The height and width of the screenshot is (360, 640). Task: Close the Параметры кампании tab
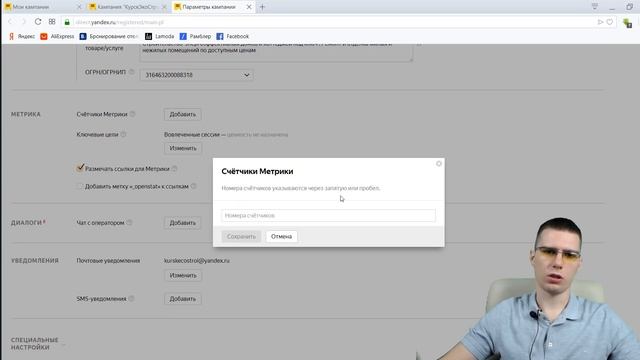pyautogui.click(x=249, y=7)
